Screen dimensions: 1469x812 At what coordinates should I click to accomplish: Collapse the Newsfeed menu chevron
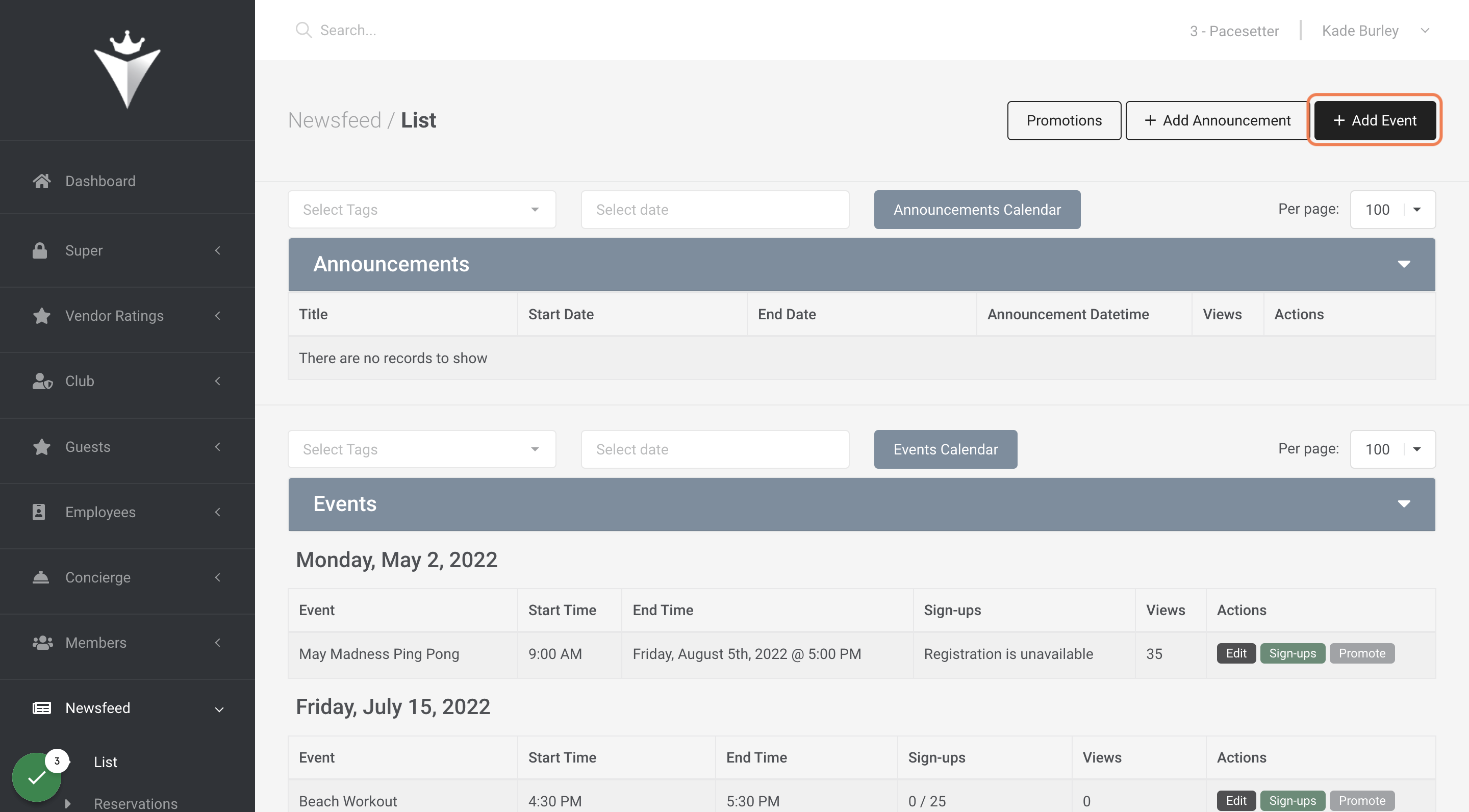219,709
